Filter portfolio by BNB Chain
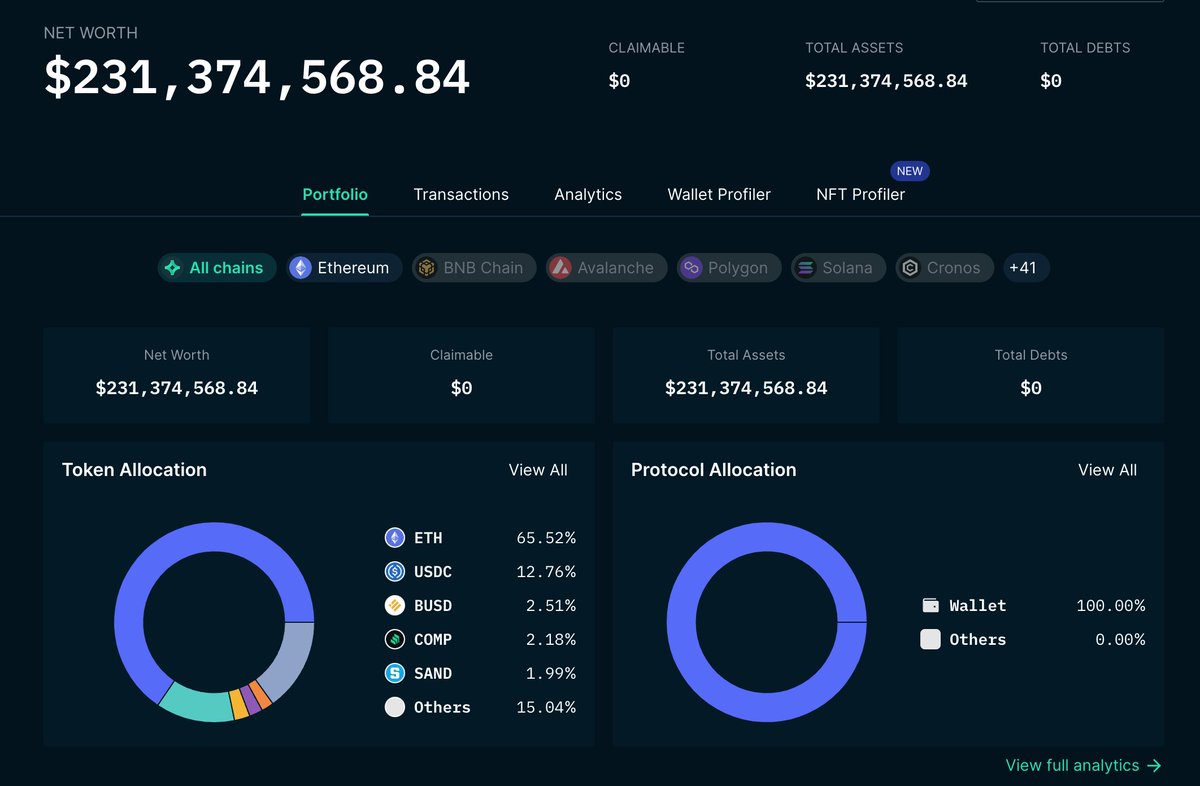 [x=474, y=268]
